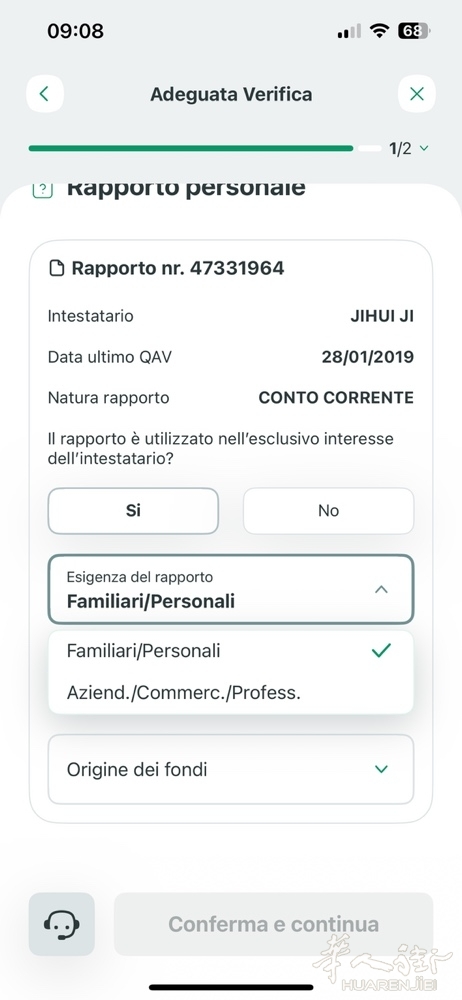This screenshot has width=462, height=1000.
Task: Tap the 09:08 status bar clock
Action: point(75,31)
